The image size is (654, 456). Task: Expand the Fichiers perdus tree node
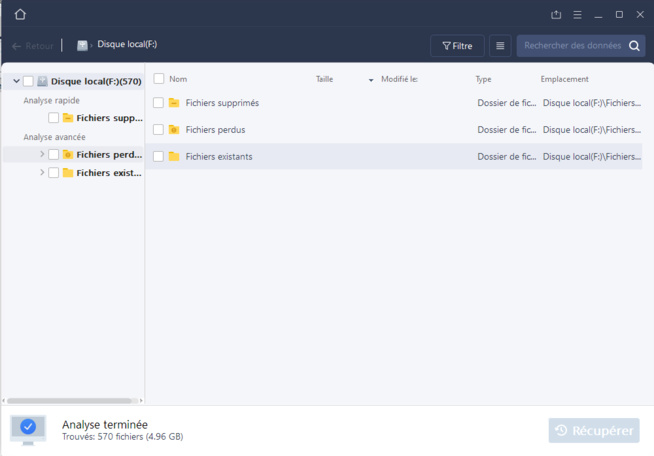42,155
